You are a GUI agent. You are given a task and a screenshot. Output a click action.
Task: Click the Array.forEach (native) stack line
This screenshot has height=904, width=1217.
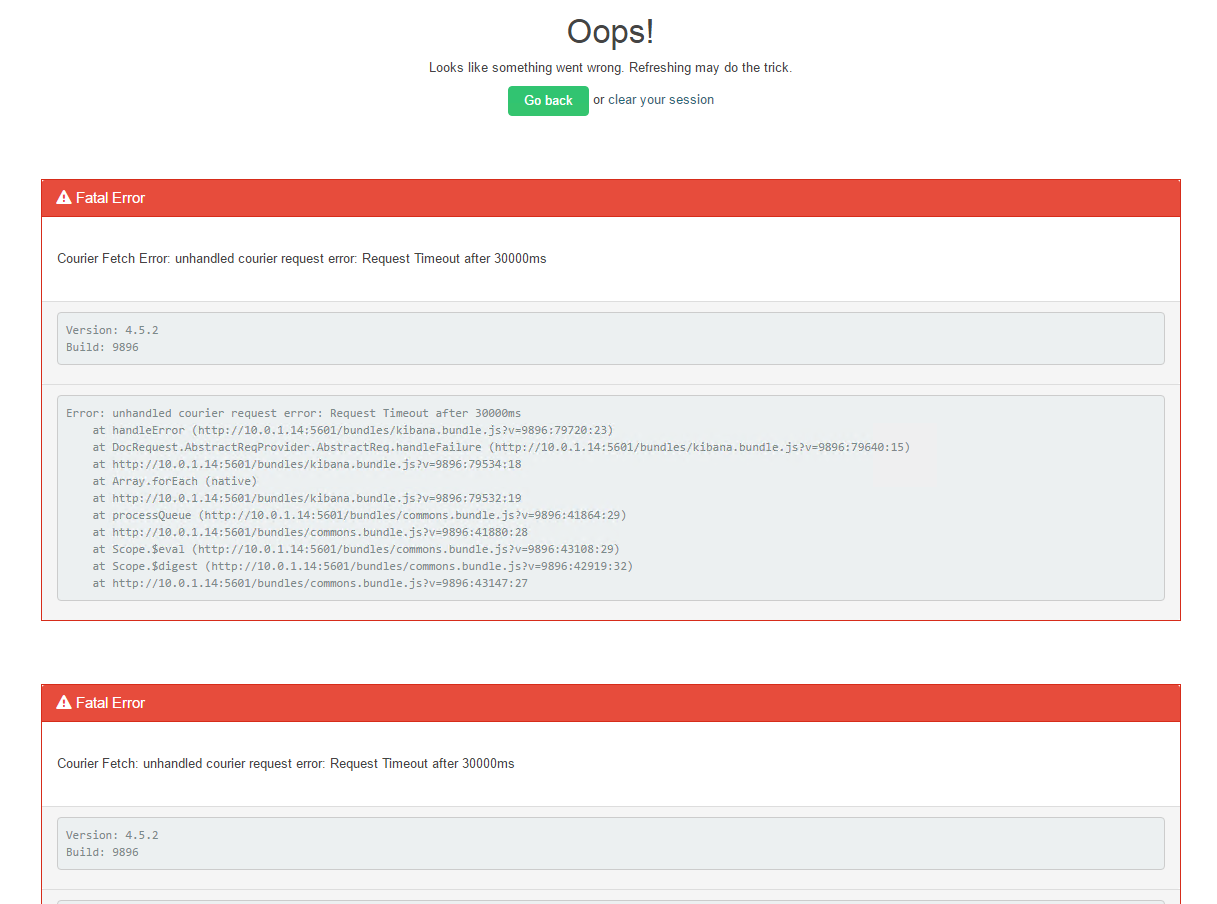pyautogui.click(x=175, y=481)
